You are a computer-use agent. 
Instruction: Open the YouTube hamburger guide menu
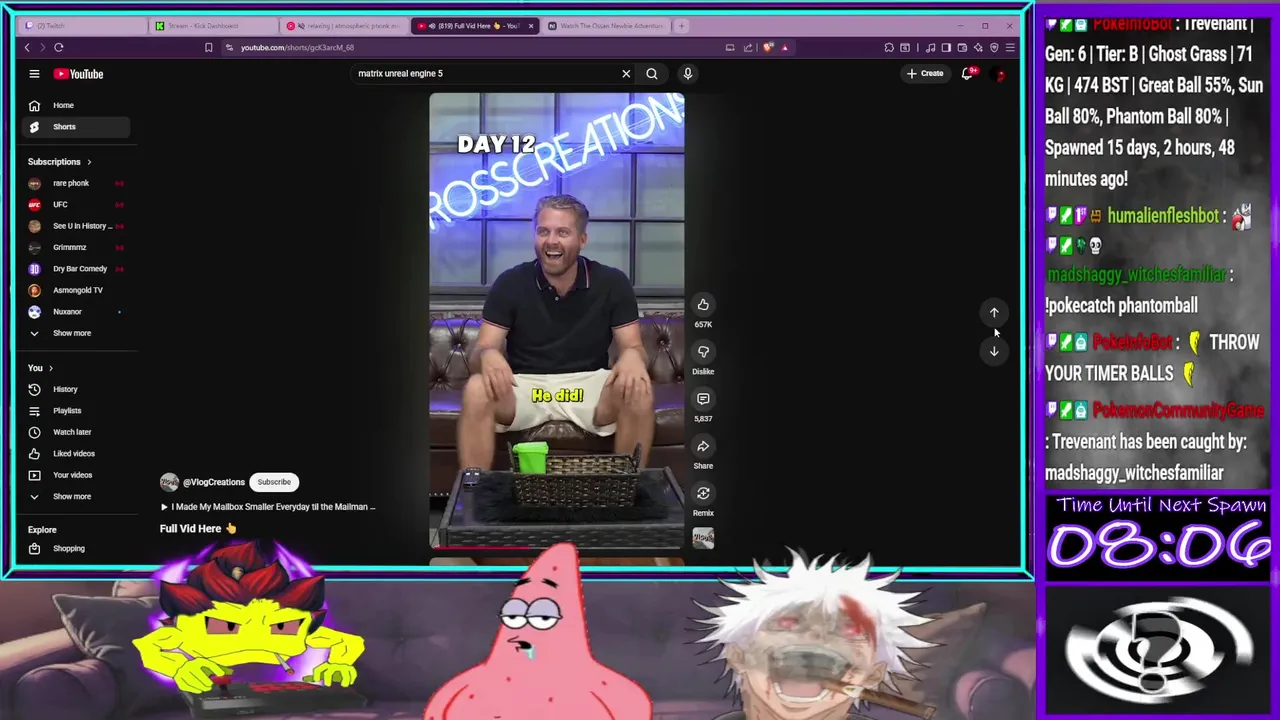34,74
